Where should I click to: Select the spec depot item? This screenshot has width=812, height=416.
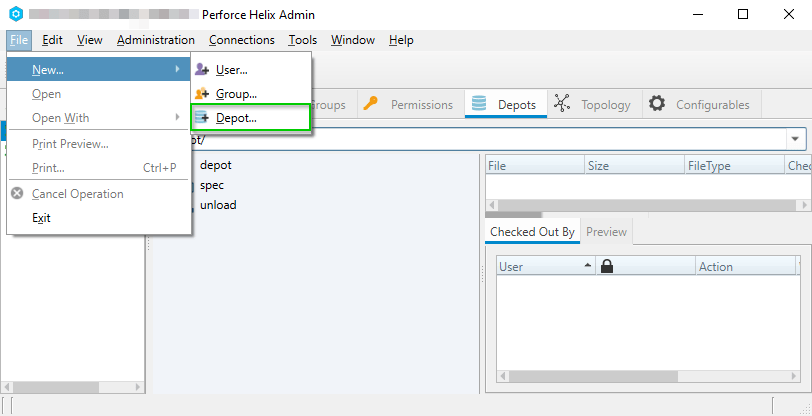212,185
